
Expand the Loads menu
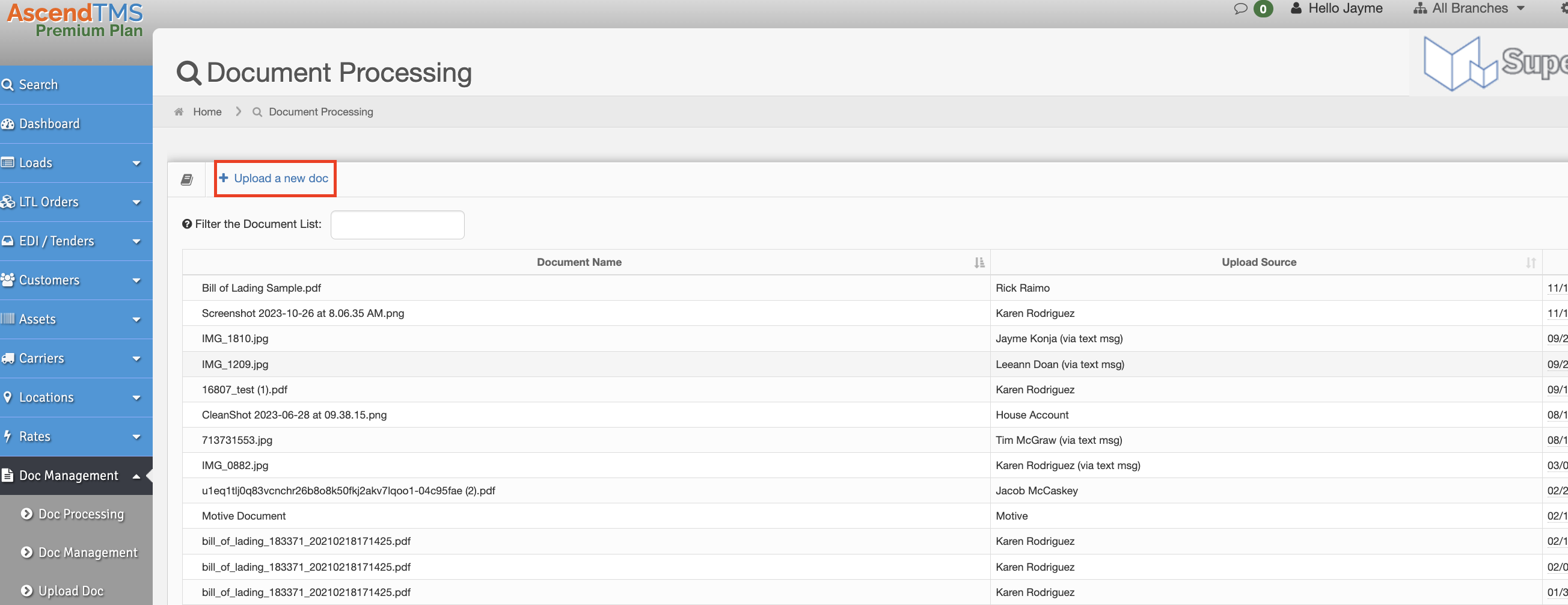(x=76, y=163)
